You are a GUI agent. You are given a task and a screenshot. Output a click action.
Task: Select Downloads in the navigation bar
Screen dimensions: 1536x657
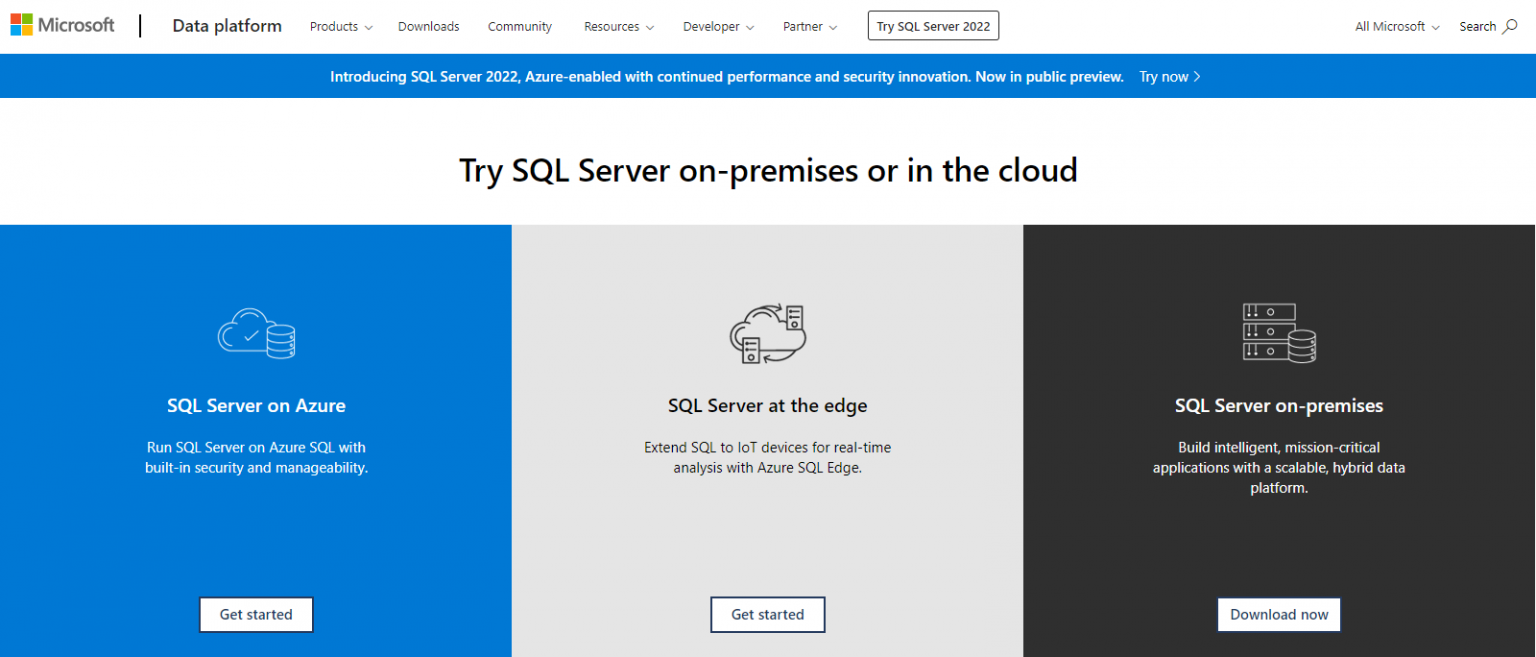click(x=428, y=27)
